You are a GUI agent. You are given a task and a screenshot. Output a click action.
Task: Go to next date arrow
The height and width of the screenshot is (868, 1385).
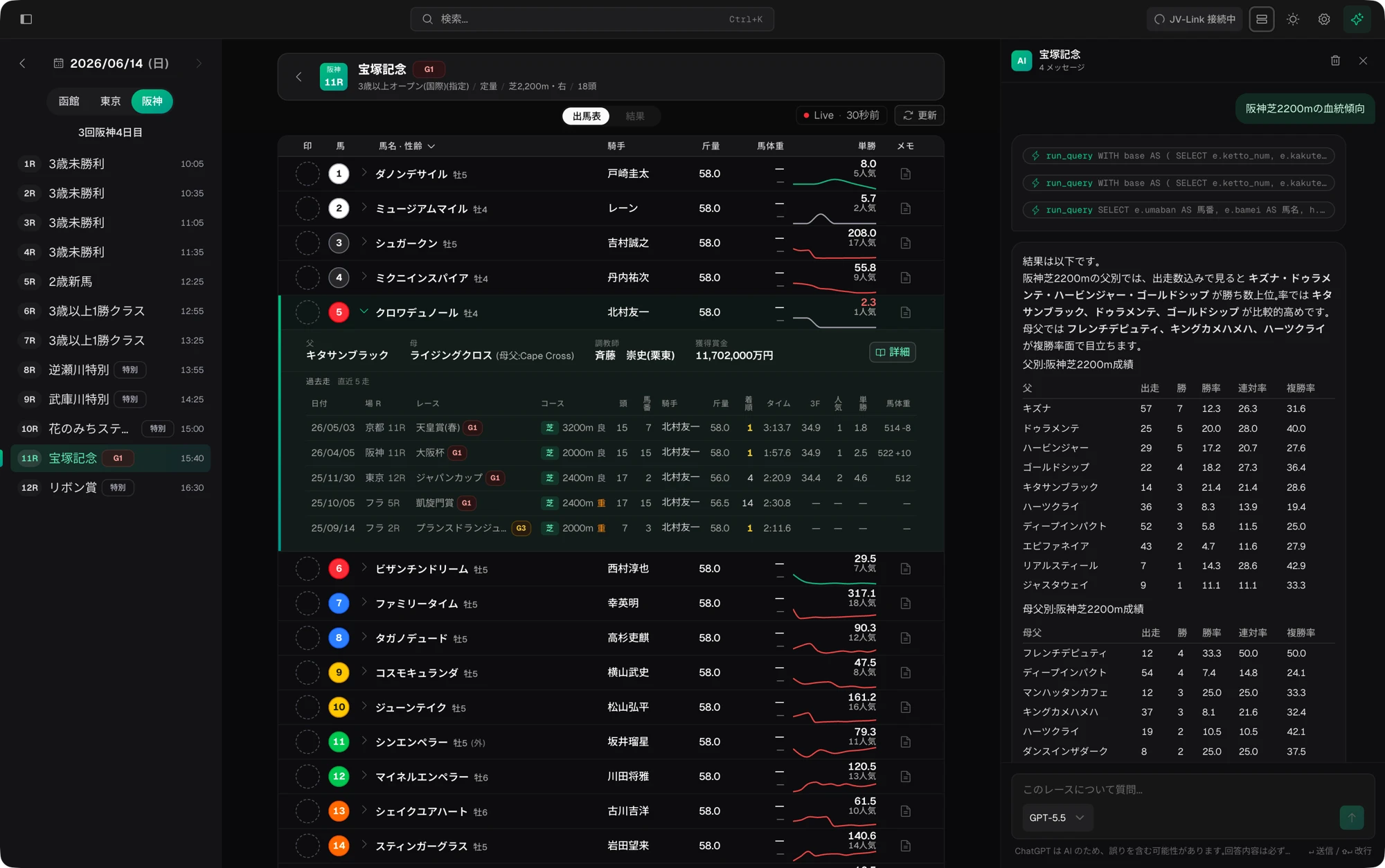pyautogui.click(x=199, y=64)
